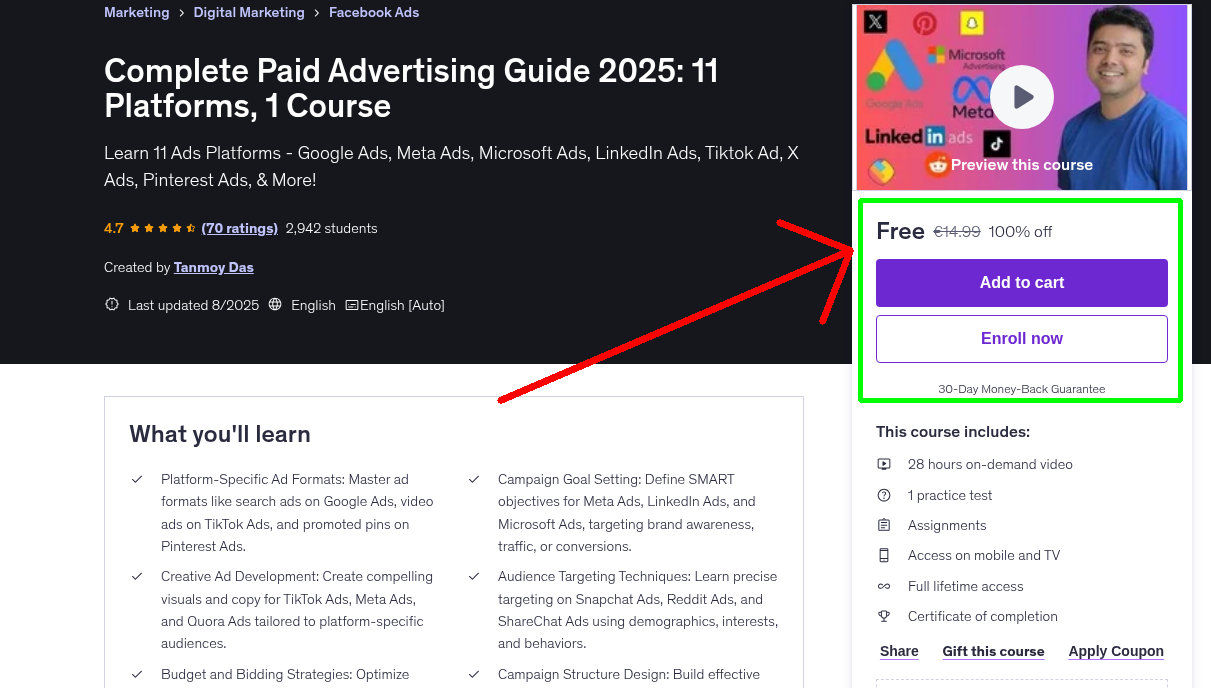Image resolution: width=1211 pixels, height=688 pixels.
Task: Open the Share option
Action: pos(897,651)
